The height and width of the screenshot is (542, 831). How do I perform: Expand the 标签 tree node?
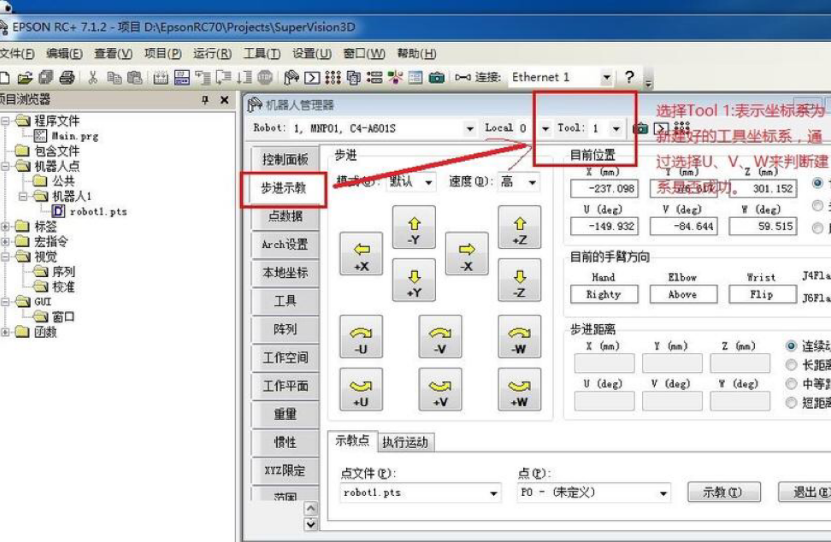click(5, 226)
